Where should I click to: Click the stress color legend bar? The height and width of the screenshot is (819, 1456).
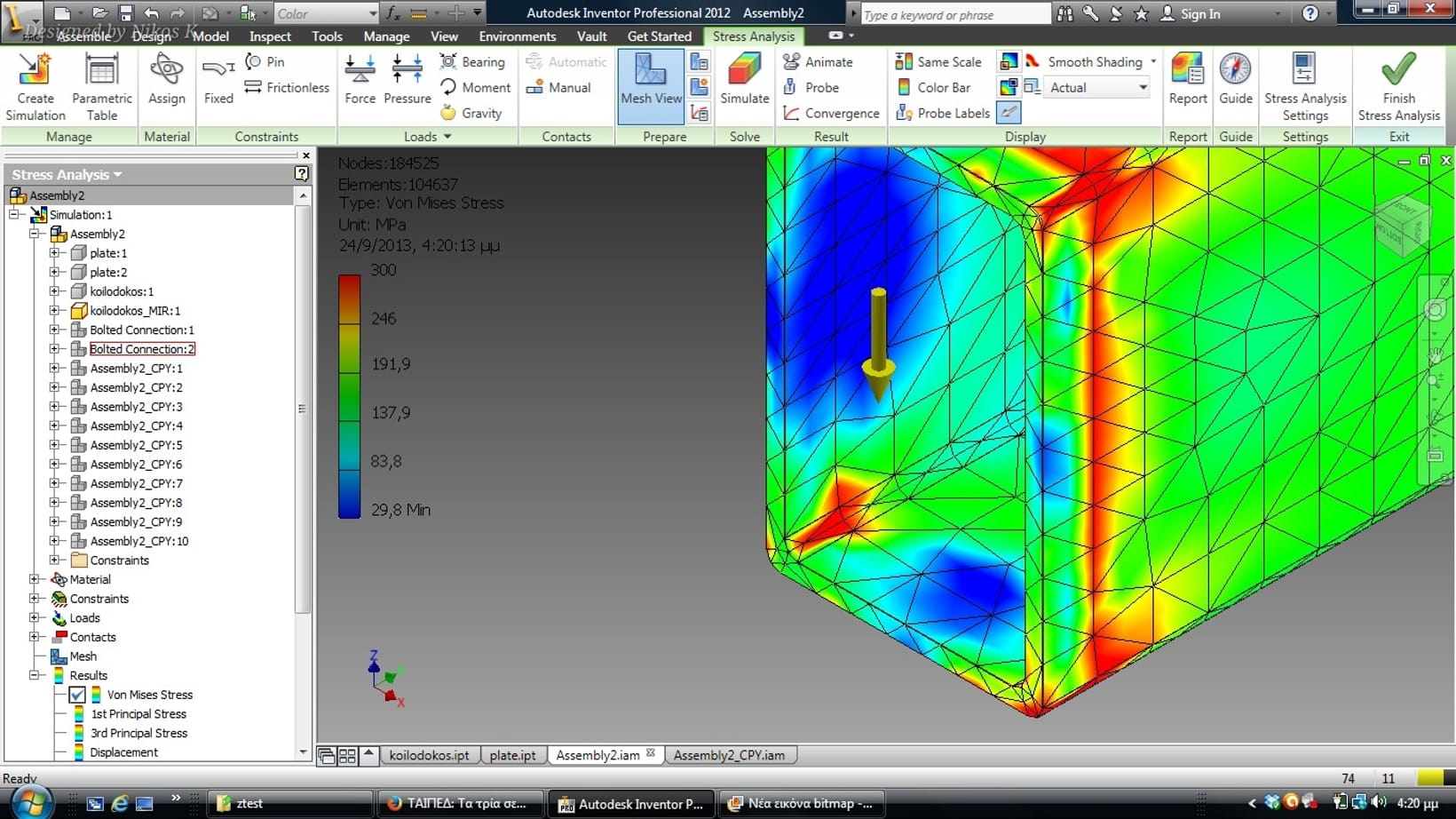349,396
